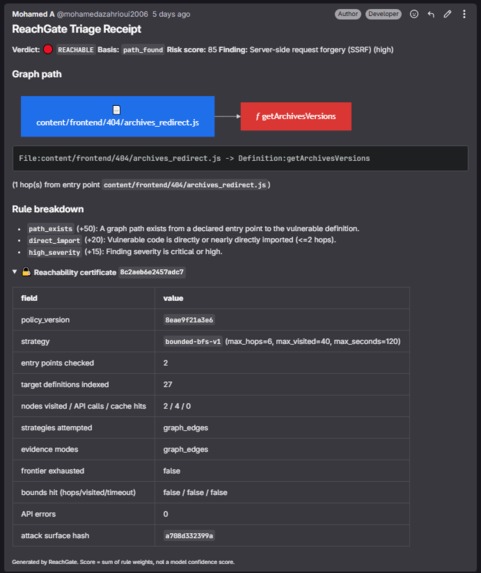Viewport: 481px width, 573px height.
Task: Click the bounded-bfs-v1 strategy value
Action: point(193,342)
